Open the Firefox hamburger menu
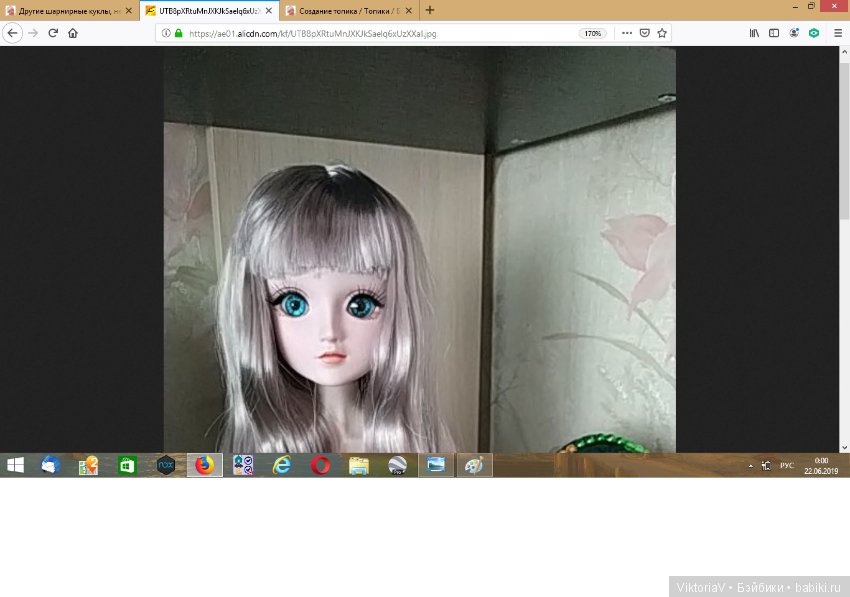The height and width of the screenshot is (597, 850). 838,33
